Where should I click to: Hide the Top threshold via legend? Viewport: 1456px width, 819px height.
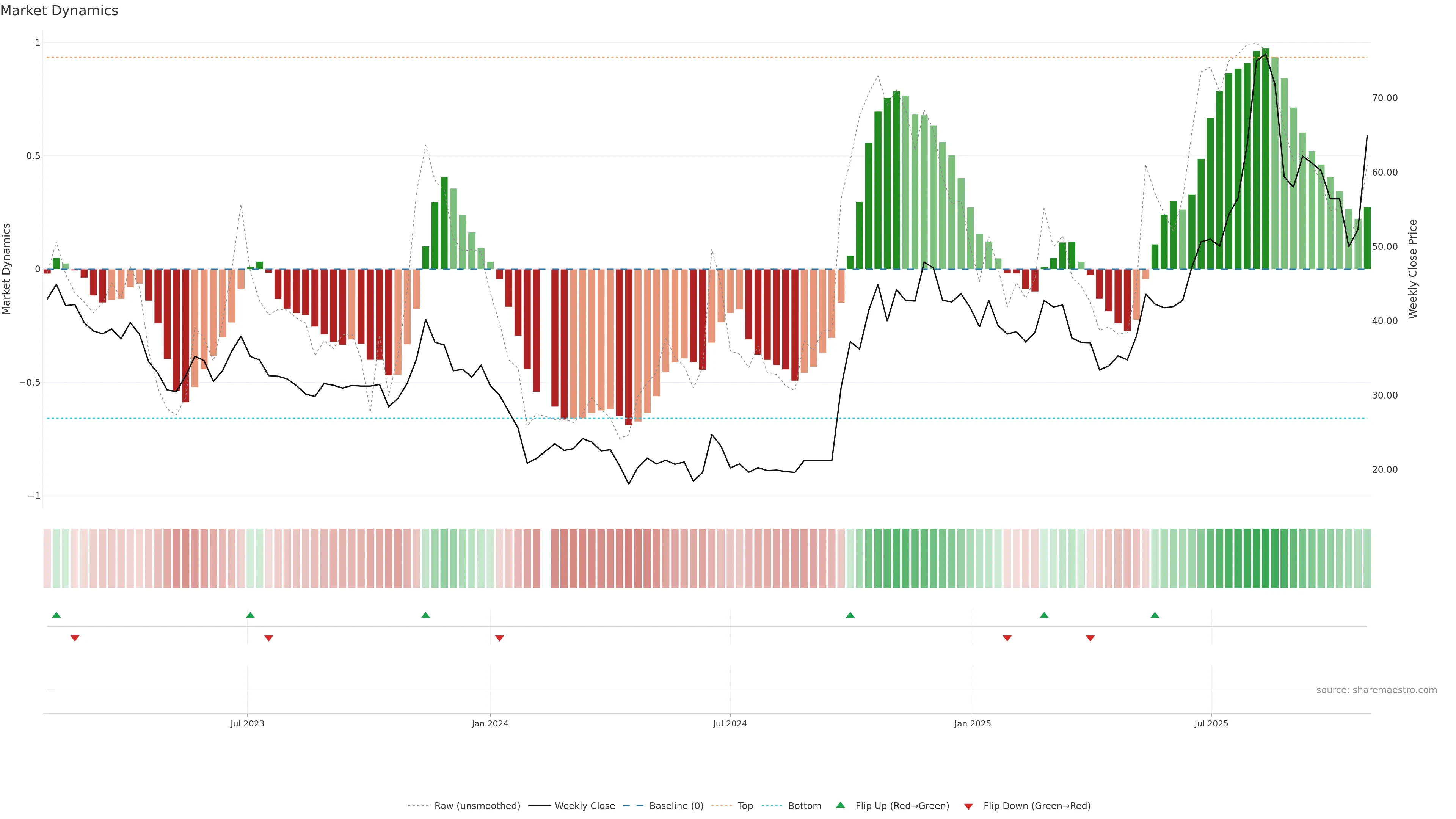745,806
